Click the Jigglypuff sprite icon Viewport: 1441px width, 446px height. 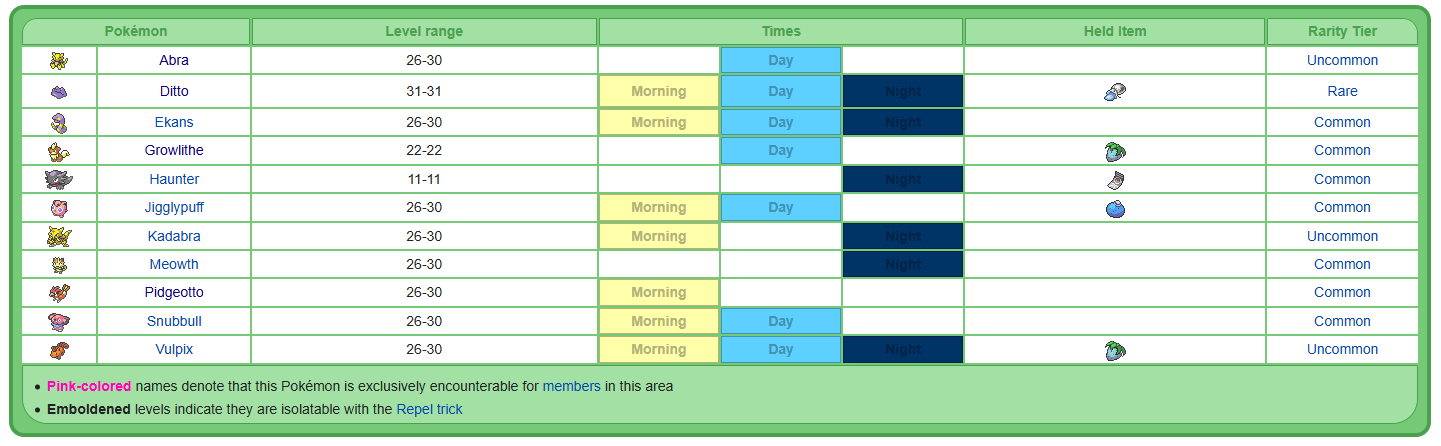[x=59, y=208]
